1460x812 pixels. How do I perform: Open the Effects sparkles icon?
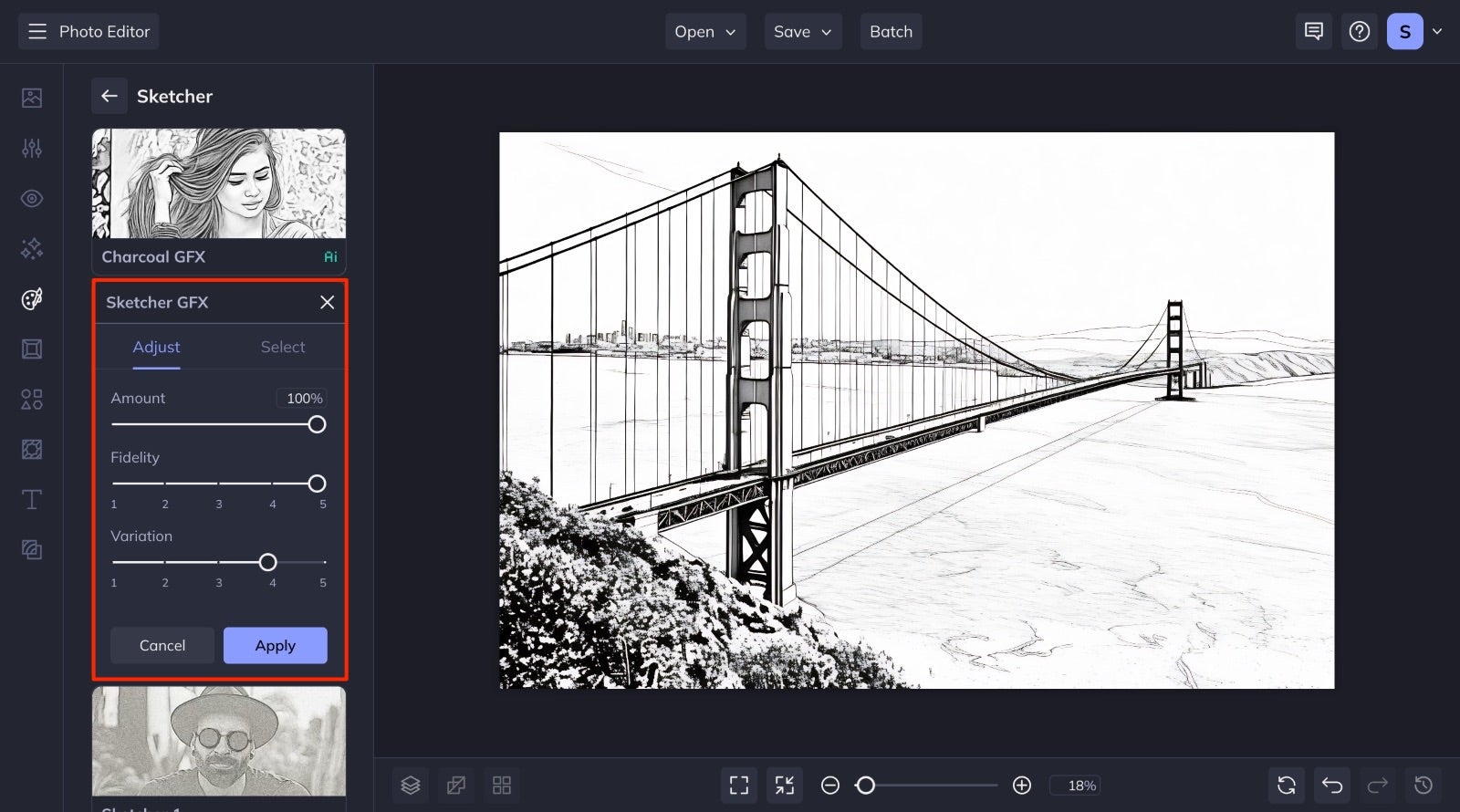pos(32,248)
